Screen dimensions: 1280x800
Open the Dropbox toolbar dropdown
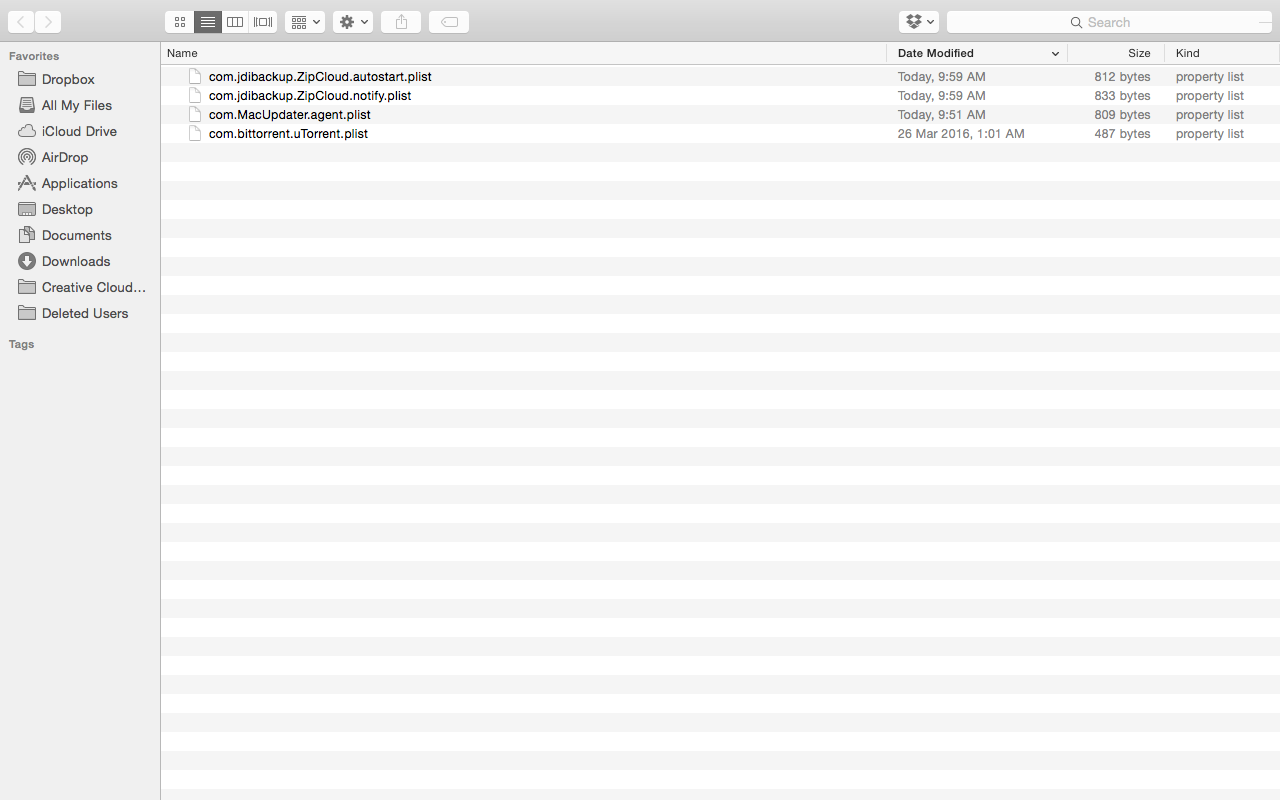919,22
